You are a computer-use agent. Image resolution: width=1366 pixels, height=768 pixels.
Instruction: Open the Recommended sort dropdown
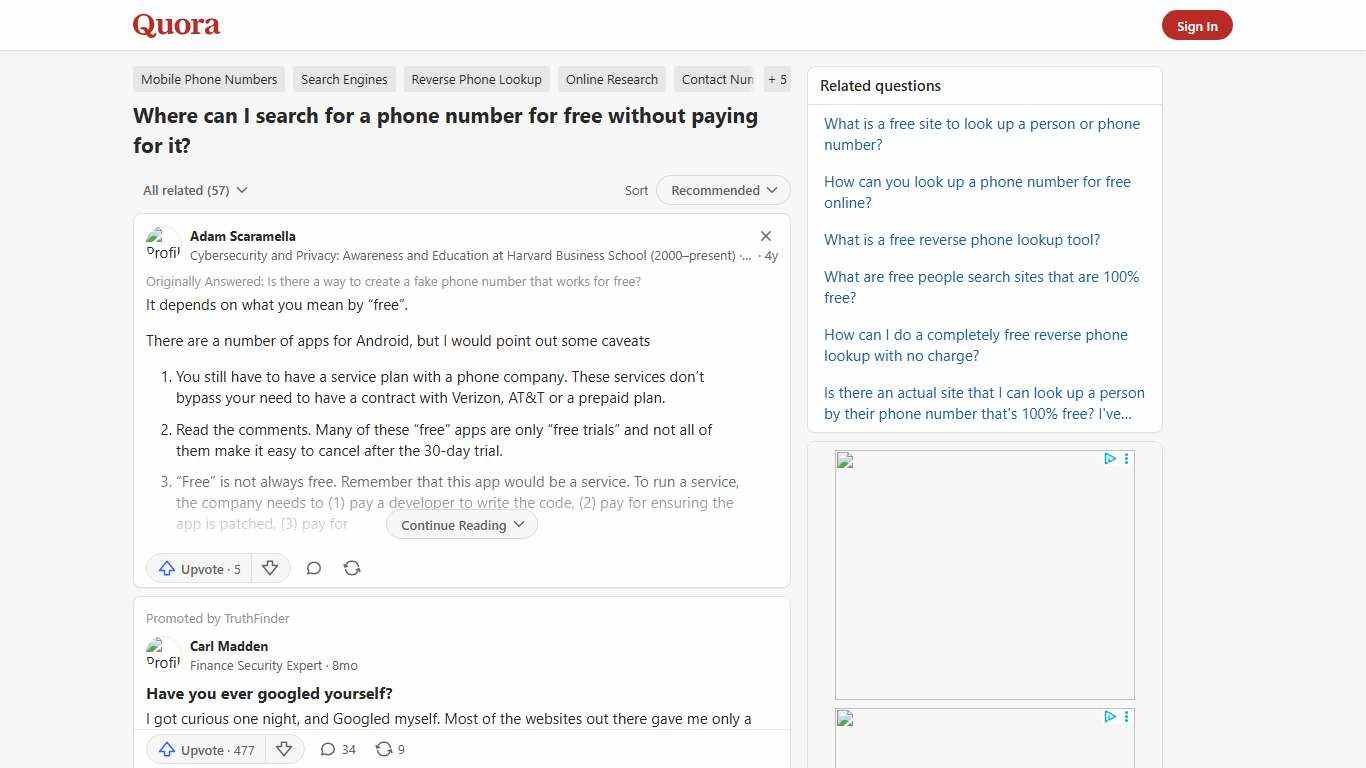click(722, 190)
